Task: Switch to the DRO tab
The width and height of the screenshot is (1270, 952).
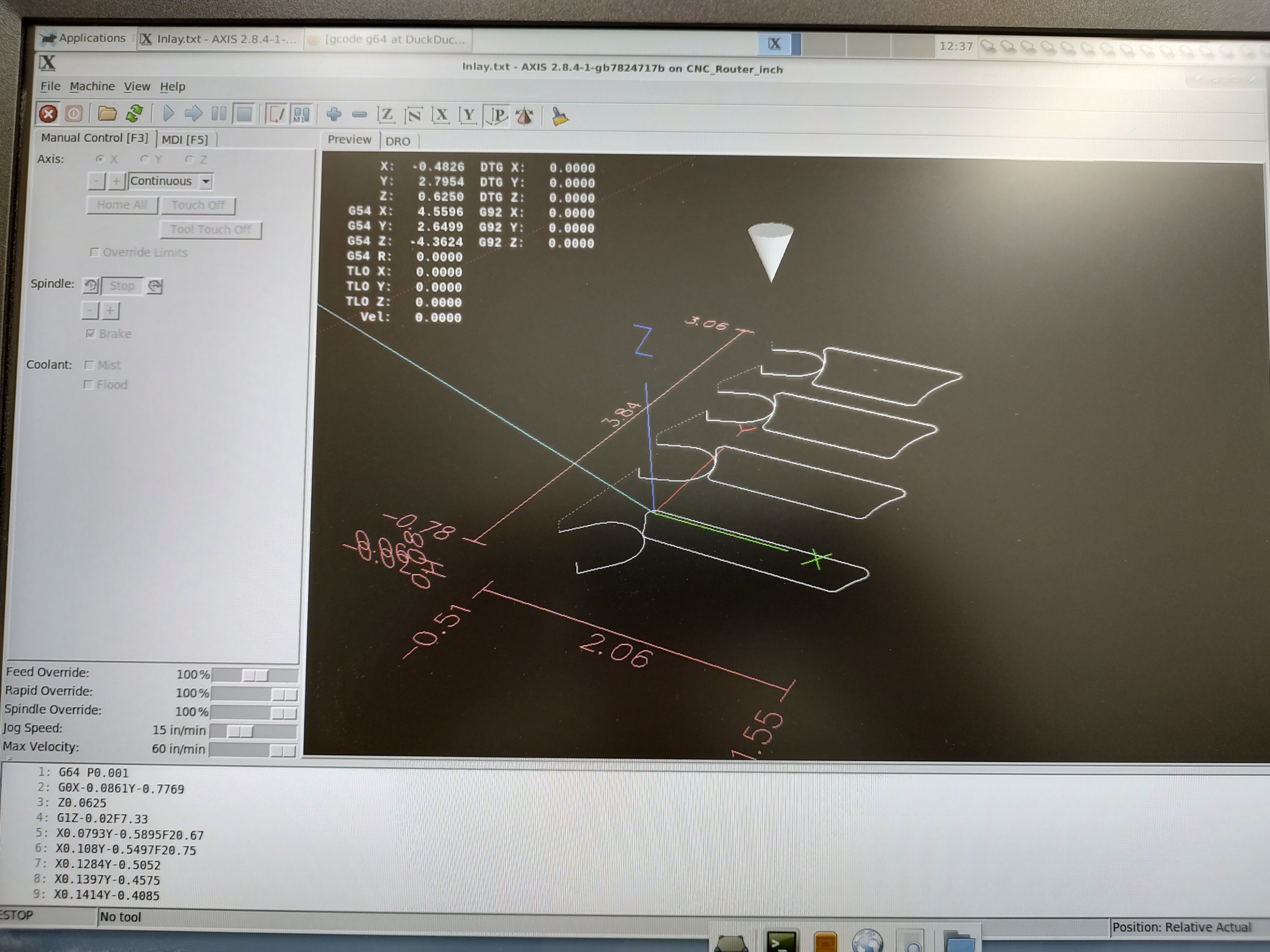Action: tap(398, 141)
